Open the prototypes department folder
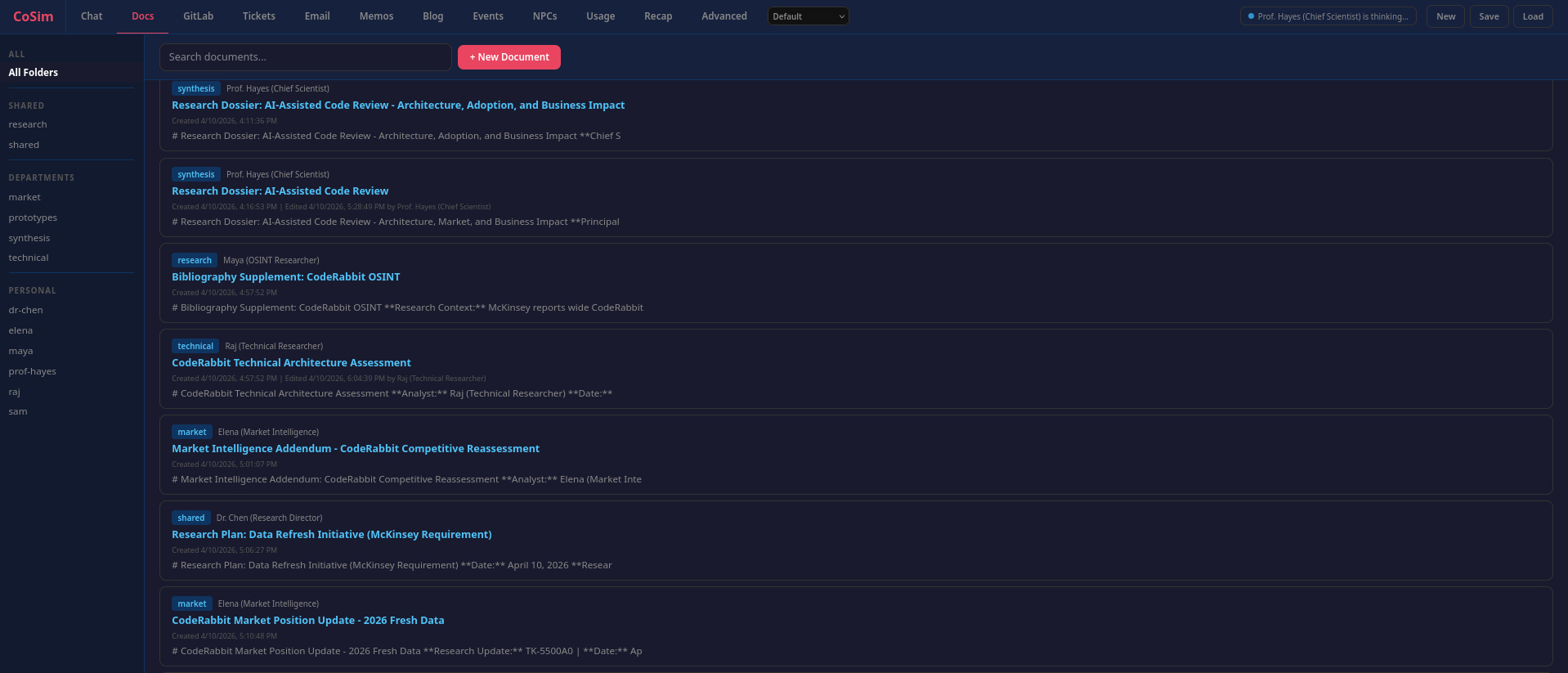 [33, 218]
